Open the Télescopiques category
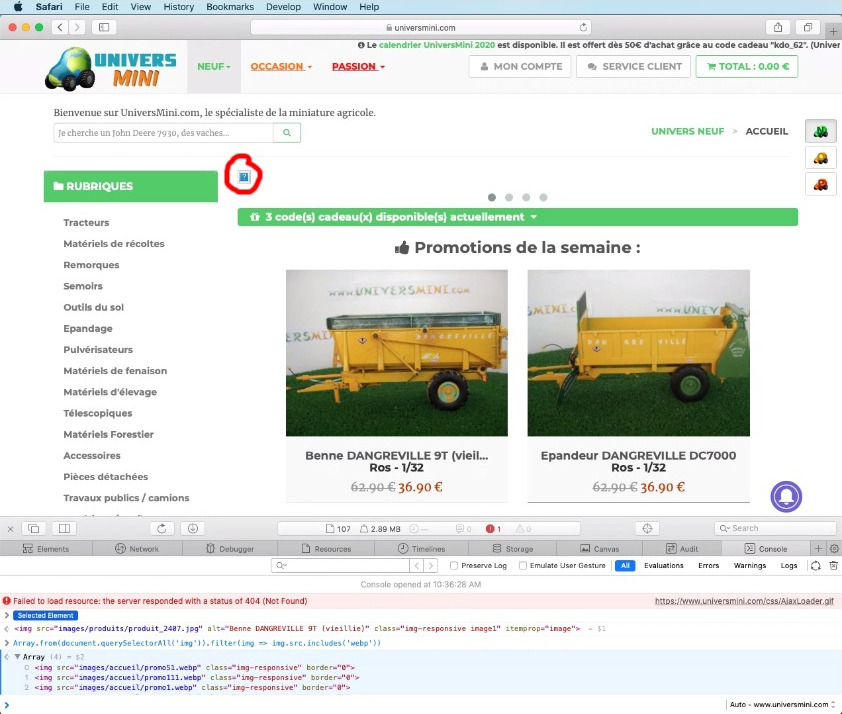 [x=98, y=413]
